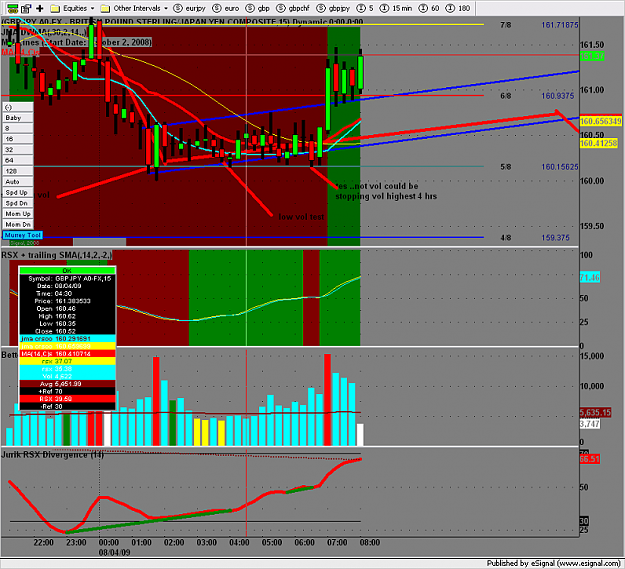This screenshot has width=625, height=569.
Task: Click the Jurik RSX Divergence (14) study title
Action: point(53,455)
